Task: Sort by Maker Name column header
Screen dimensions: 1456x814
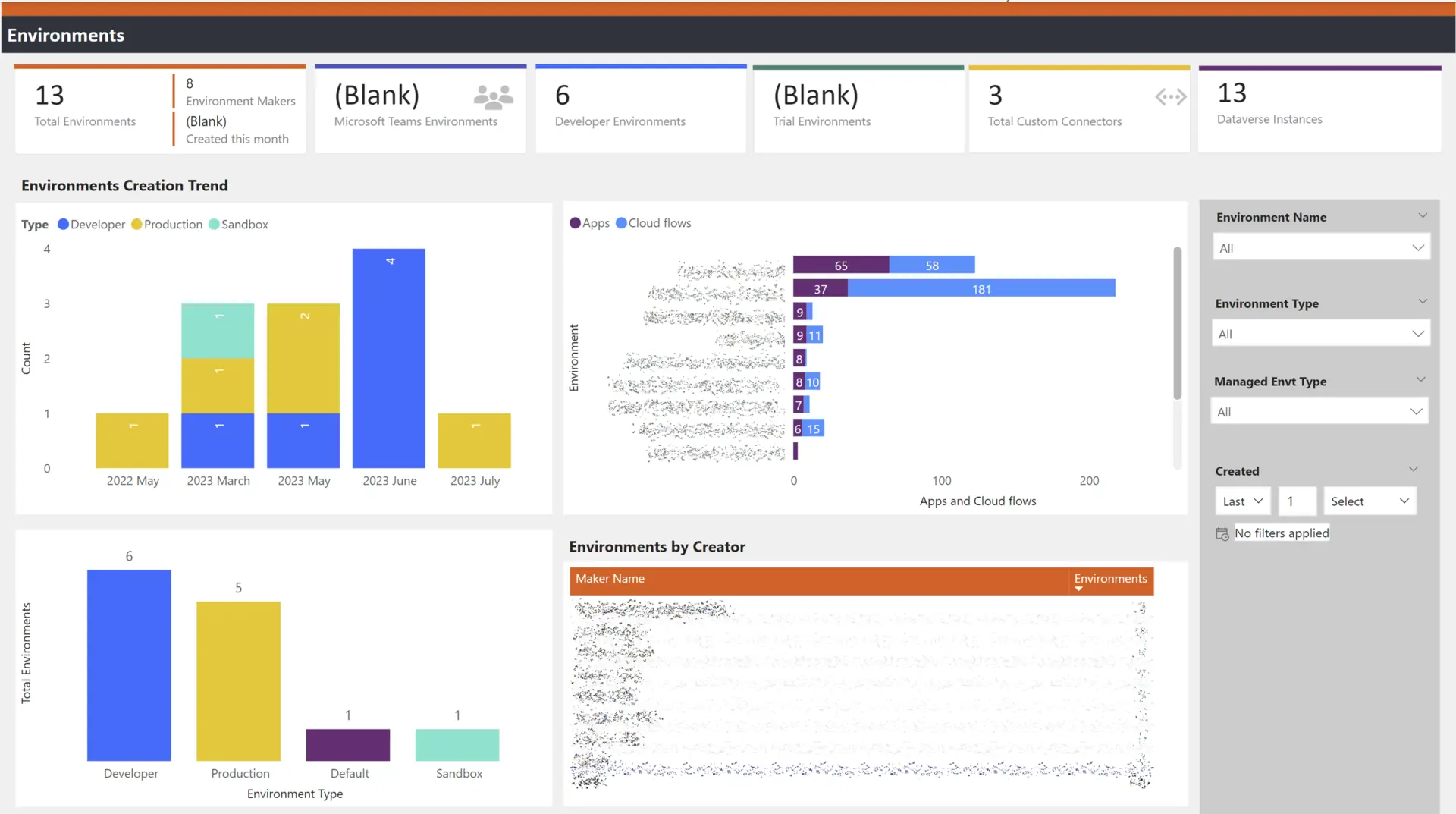Action: pyautogui.click(x=610, y=579)
